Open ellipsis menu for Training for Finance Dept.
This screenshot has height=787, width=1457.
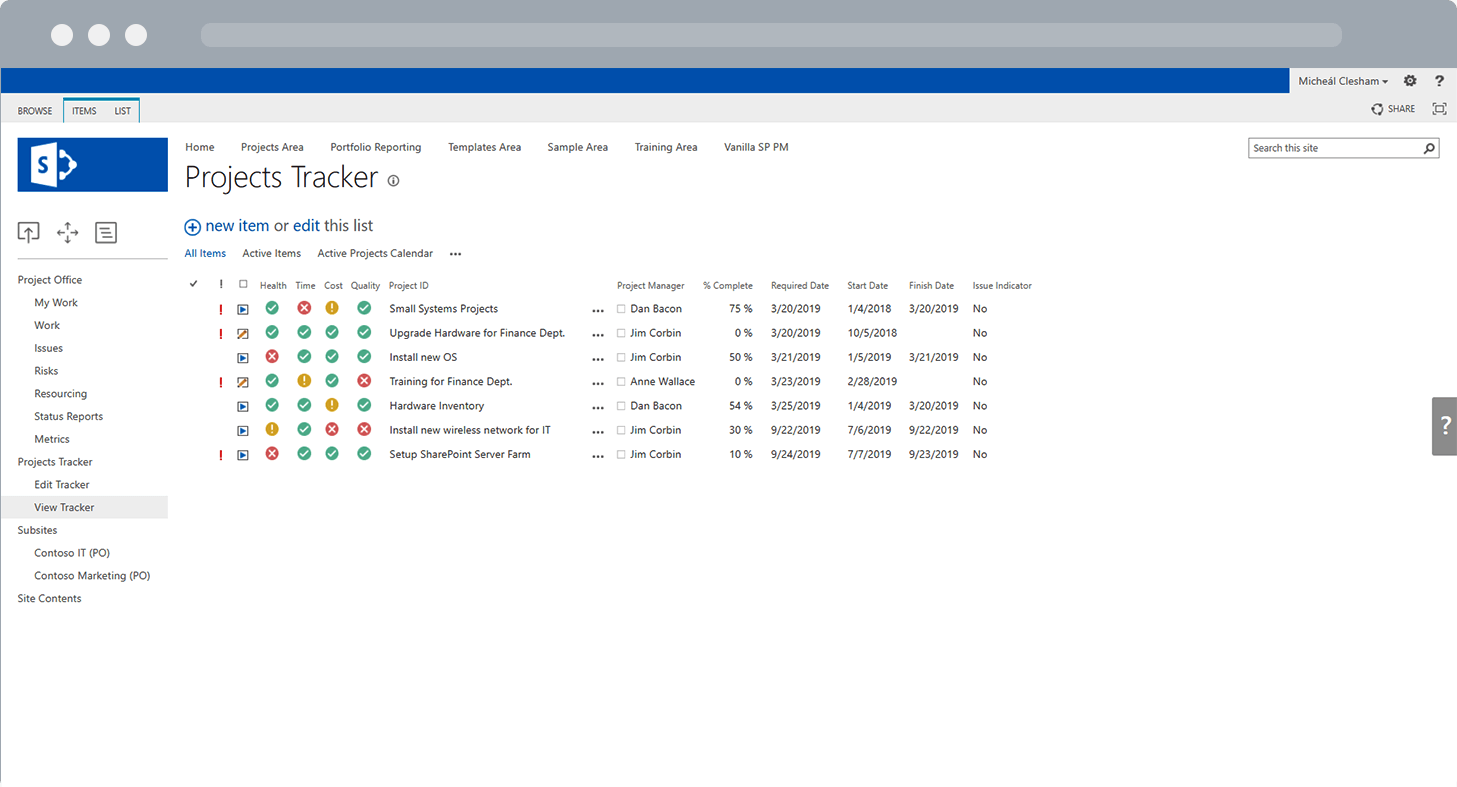coord(598,384)
